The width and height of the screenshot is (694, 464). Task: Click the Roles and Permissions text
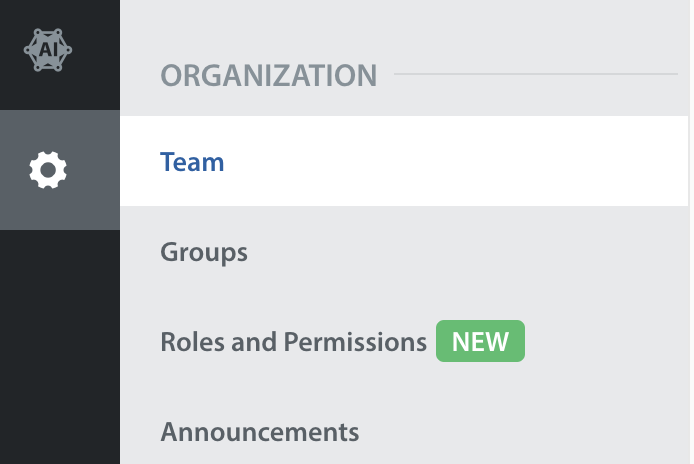293,342
